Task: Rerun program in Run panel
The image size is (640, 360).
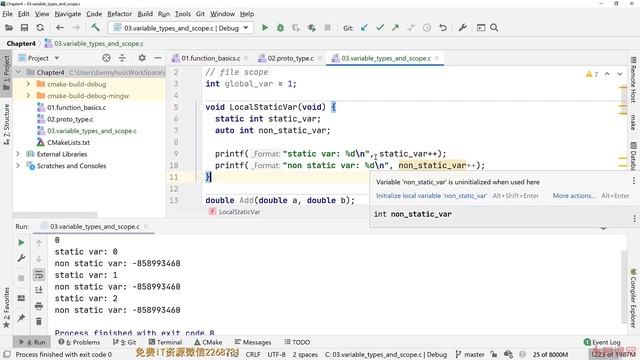Action: [21, 242]
